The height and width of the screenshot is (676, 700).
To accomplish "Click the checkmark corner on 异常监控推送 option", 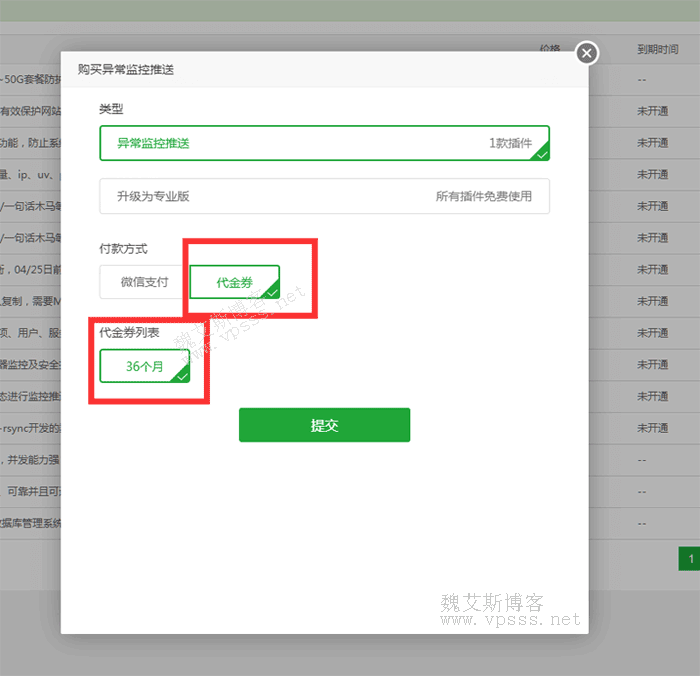I will click(x=541, y=153).
